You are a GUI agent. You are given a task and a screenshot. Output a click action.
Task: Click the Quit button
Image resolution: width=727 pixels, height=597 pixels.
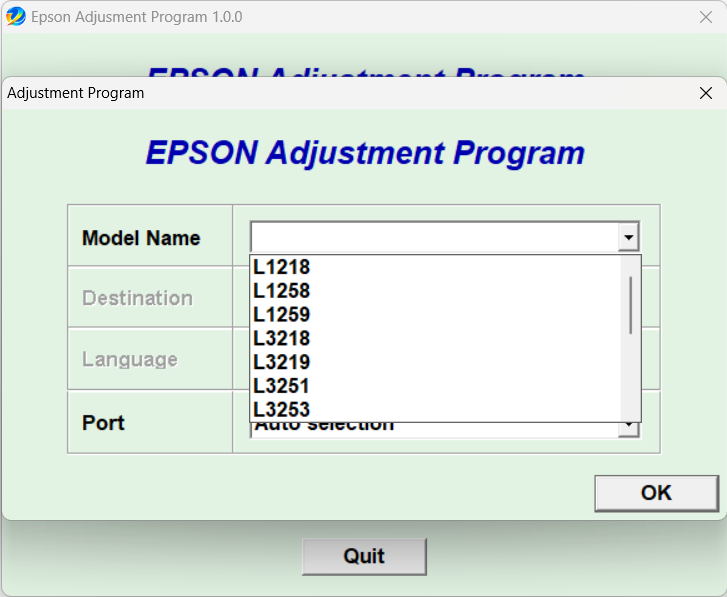click(364, 556)
